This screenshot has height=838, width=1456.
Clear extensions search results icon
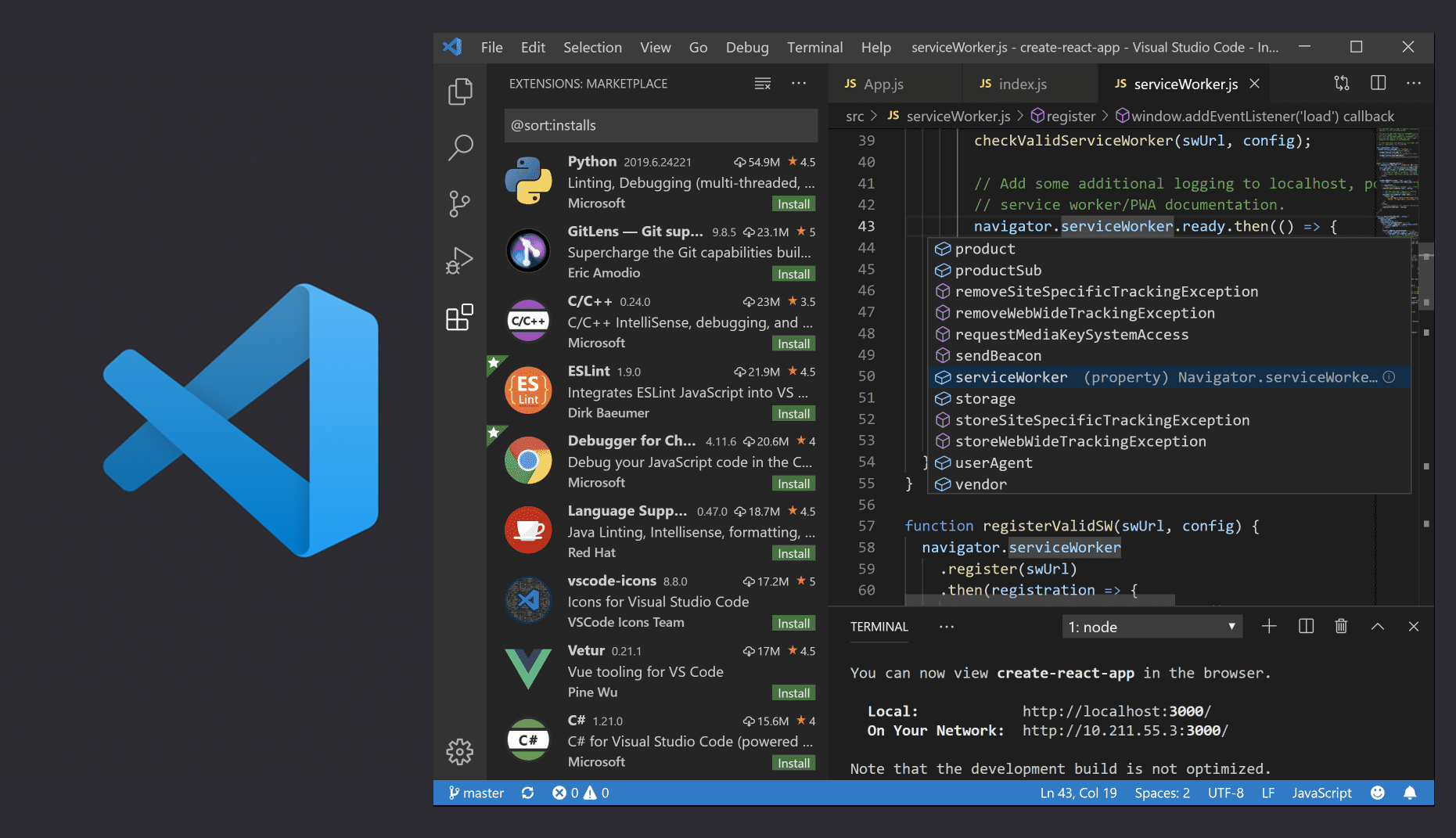pos(763,84)
